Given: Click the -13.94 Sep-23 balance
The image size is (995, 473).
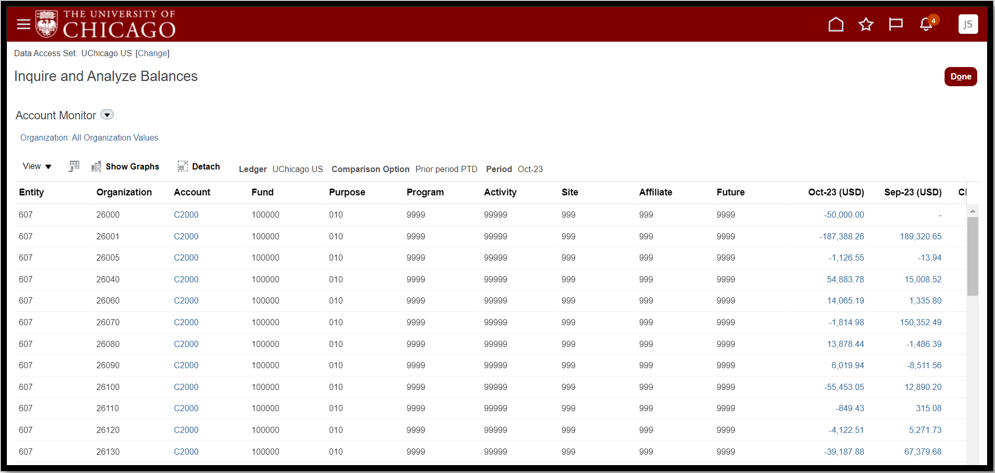Looking at the screenshot, I should tap(930, 258).
